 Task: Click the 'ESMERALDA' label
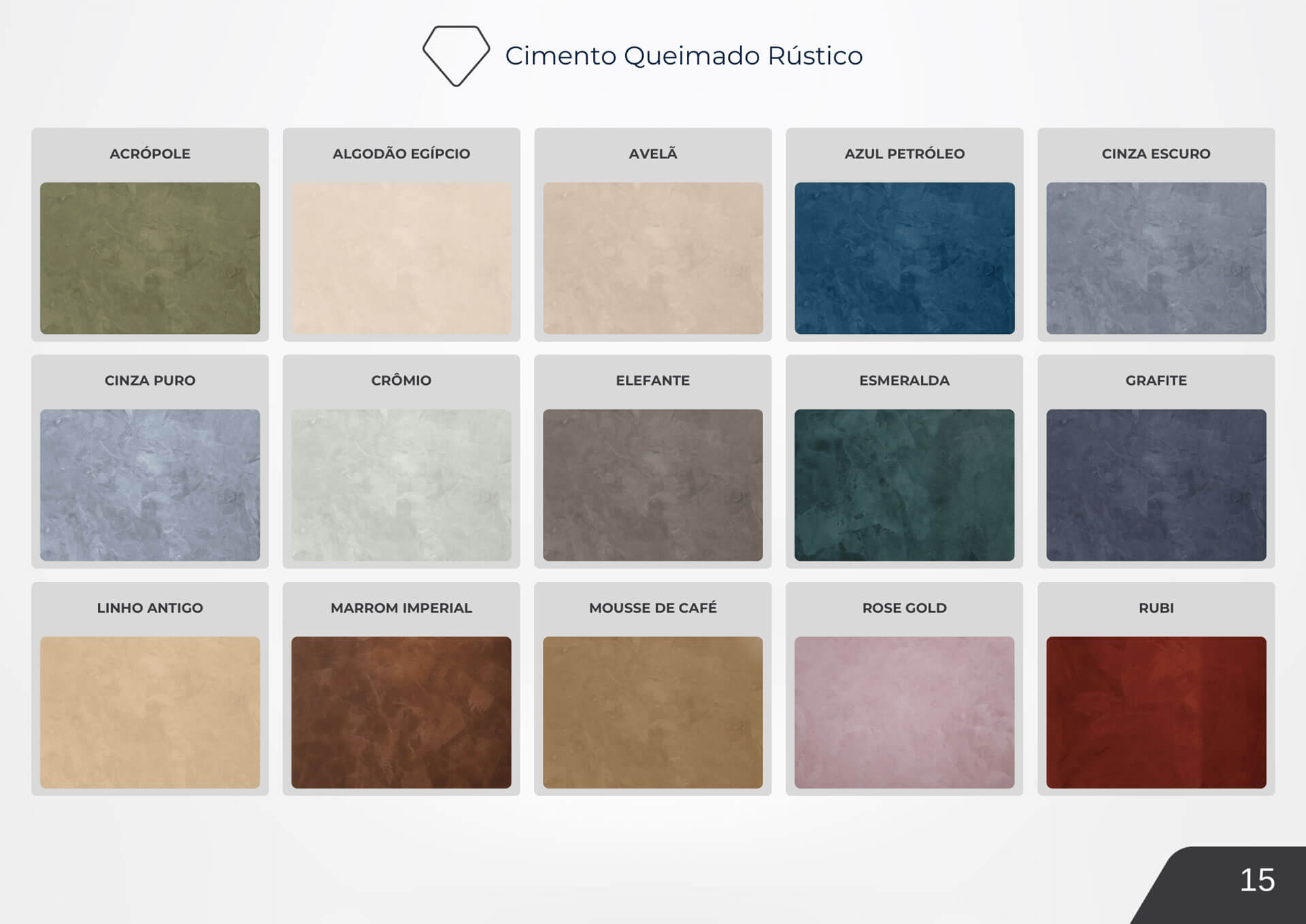click(905, 381)
